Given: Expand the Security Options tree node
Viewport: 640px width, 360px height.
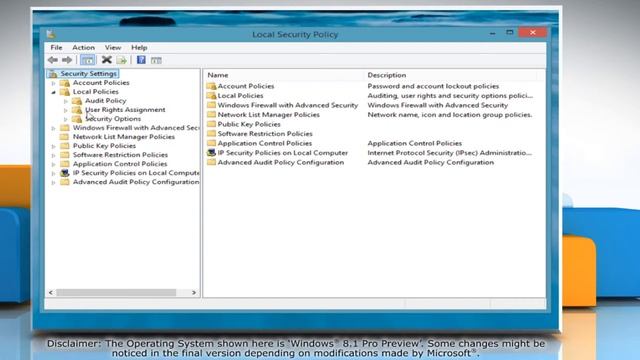Looking at the screenshot, I should 66,119.
